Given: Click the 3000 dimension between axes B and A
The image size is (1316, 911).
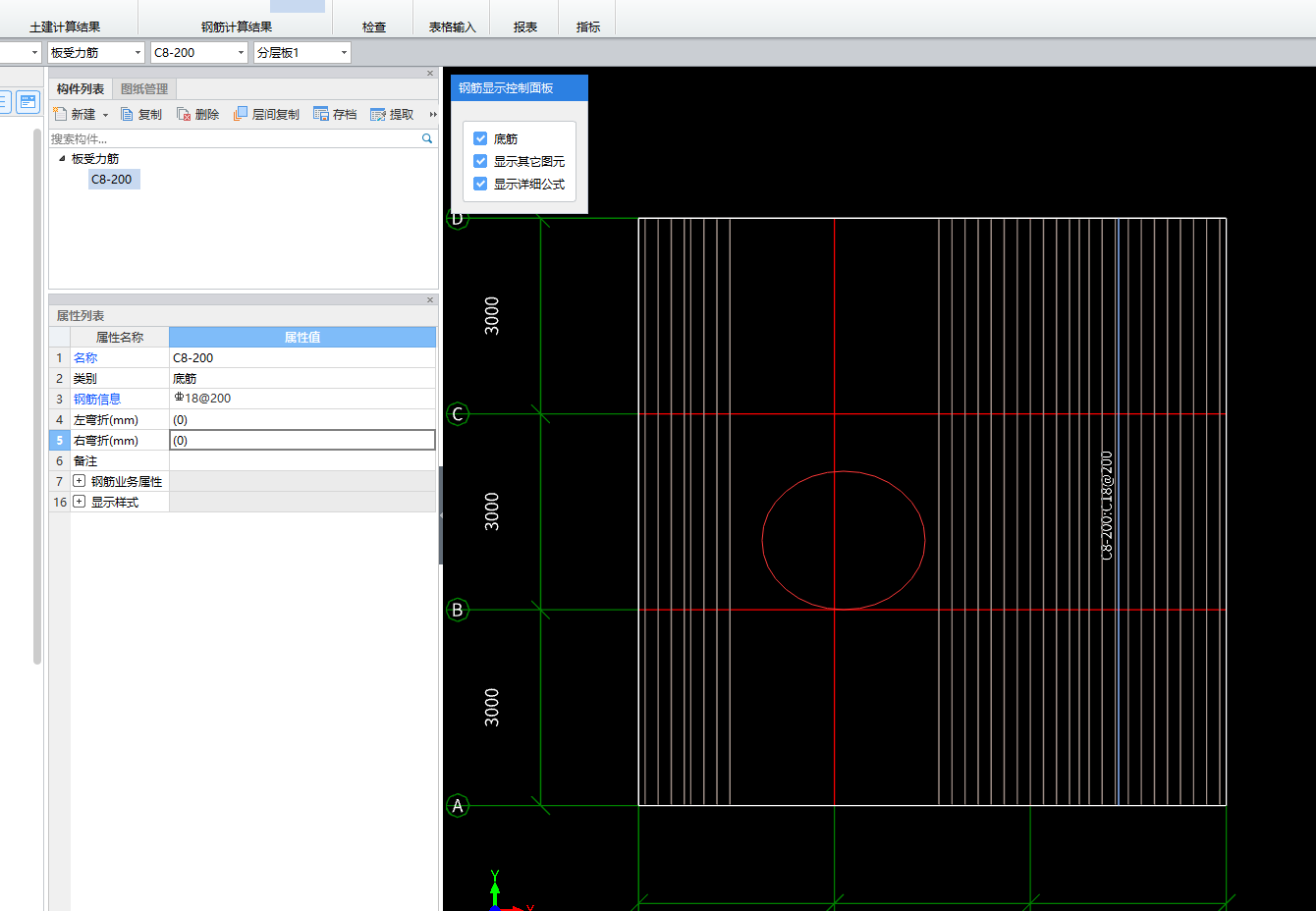Looking at the screenshot, I should coord(492,708).
